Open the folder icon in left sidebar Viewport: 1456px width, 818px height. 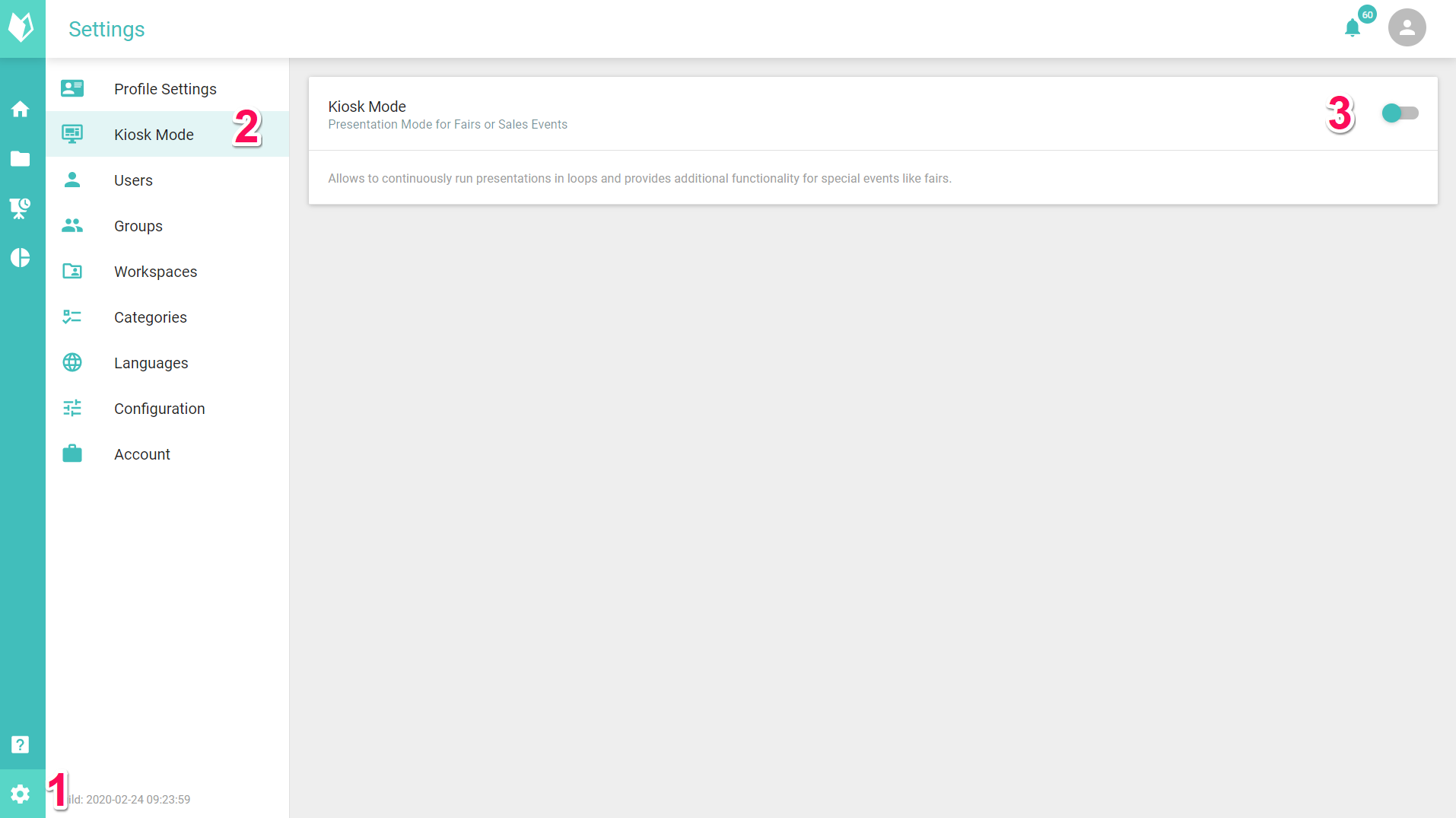pyautogui.click(x=21, y=159)
